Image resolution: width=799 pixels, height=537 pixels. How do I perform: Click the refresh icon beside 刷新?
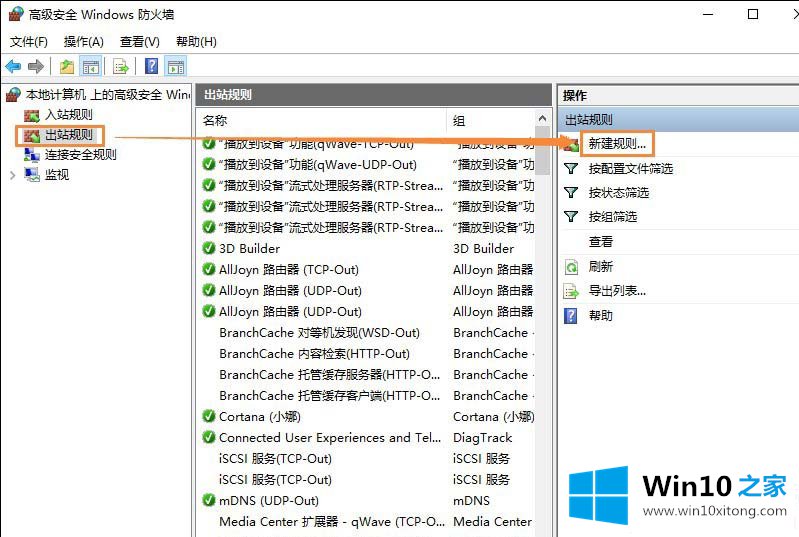571,266
